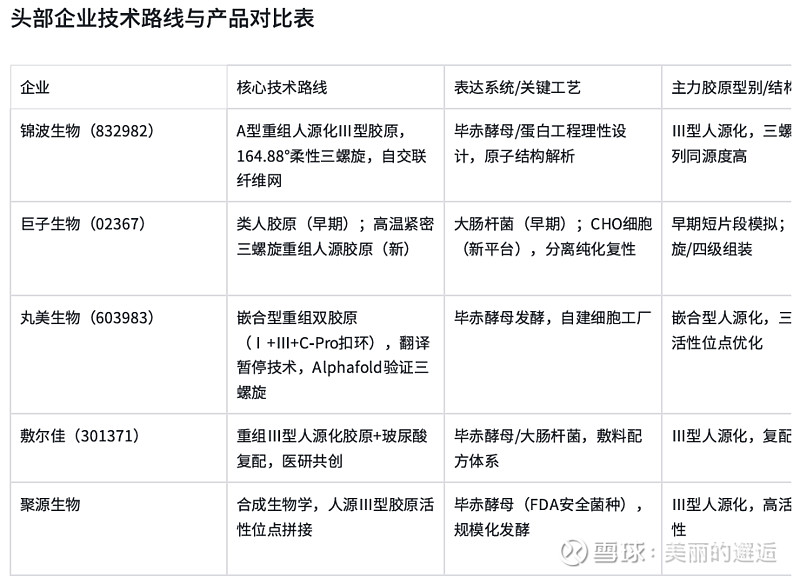The width and height of the screenshot is (800, 577).
Task: Click cell 毕赤酵母/蛋白工程理性设计
Action: point(553,155)
